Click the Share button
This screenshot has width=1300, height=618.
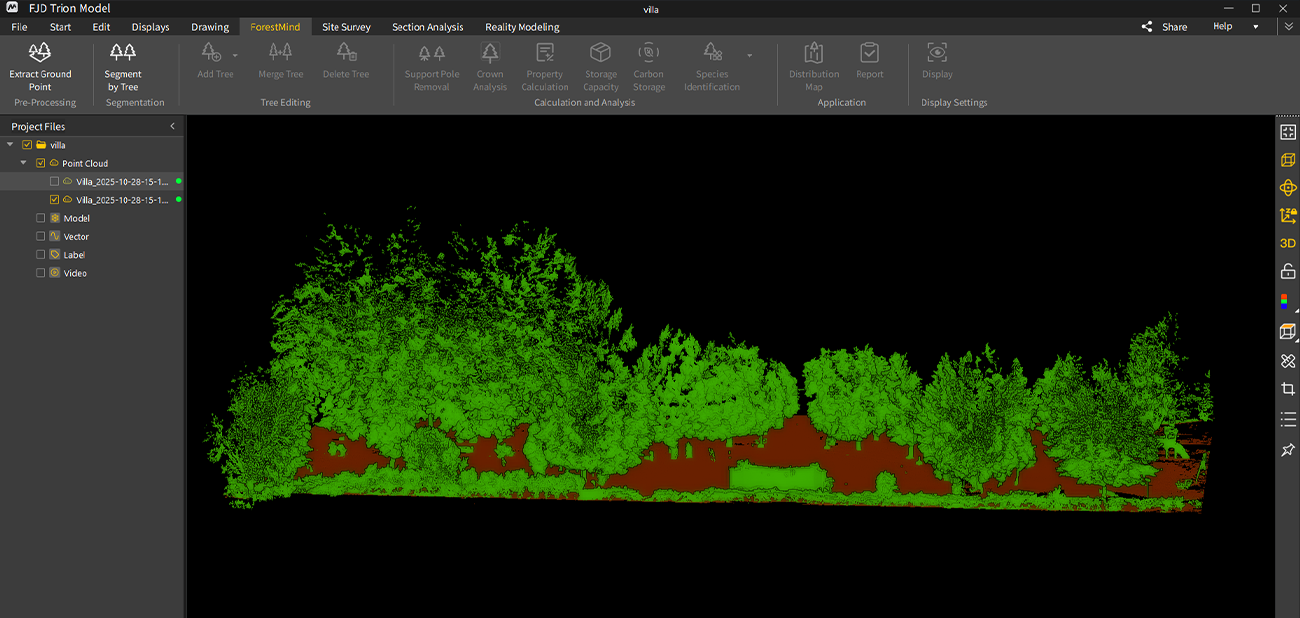1165,27
